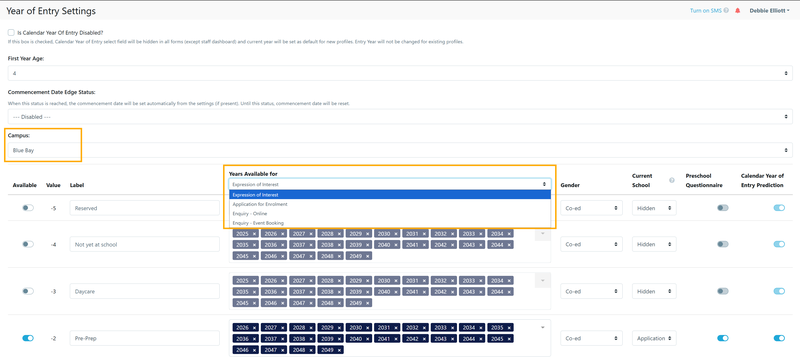Remove the 2031 tag in Pre-Prep row
Image resolution: width=800 pixels, height=360 pixels.
(x=395, y=328)
